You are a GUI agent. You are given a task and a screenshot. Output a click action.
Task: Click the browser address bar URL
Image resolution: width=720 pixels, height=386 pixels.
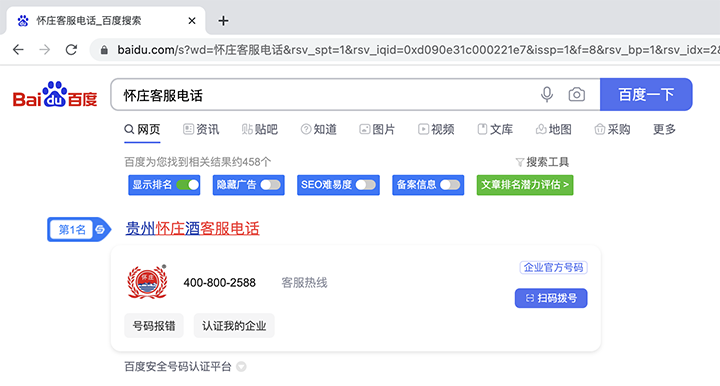tap(418, 50)
